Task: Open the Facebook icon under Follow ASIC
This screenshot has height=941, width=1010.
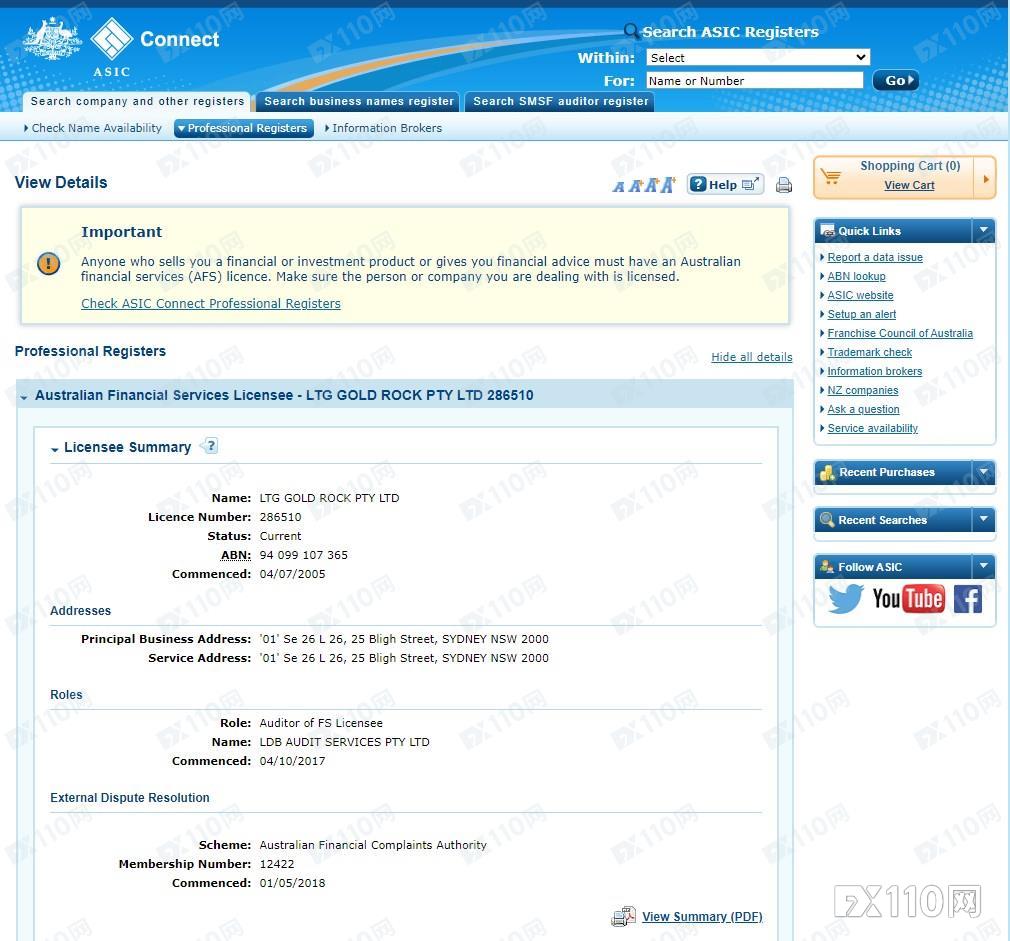Action: coord(967,598)
